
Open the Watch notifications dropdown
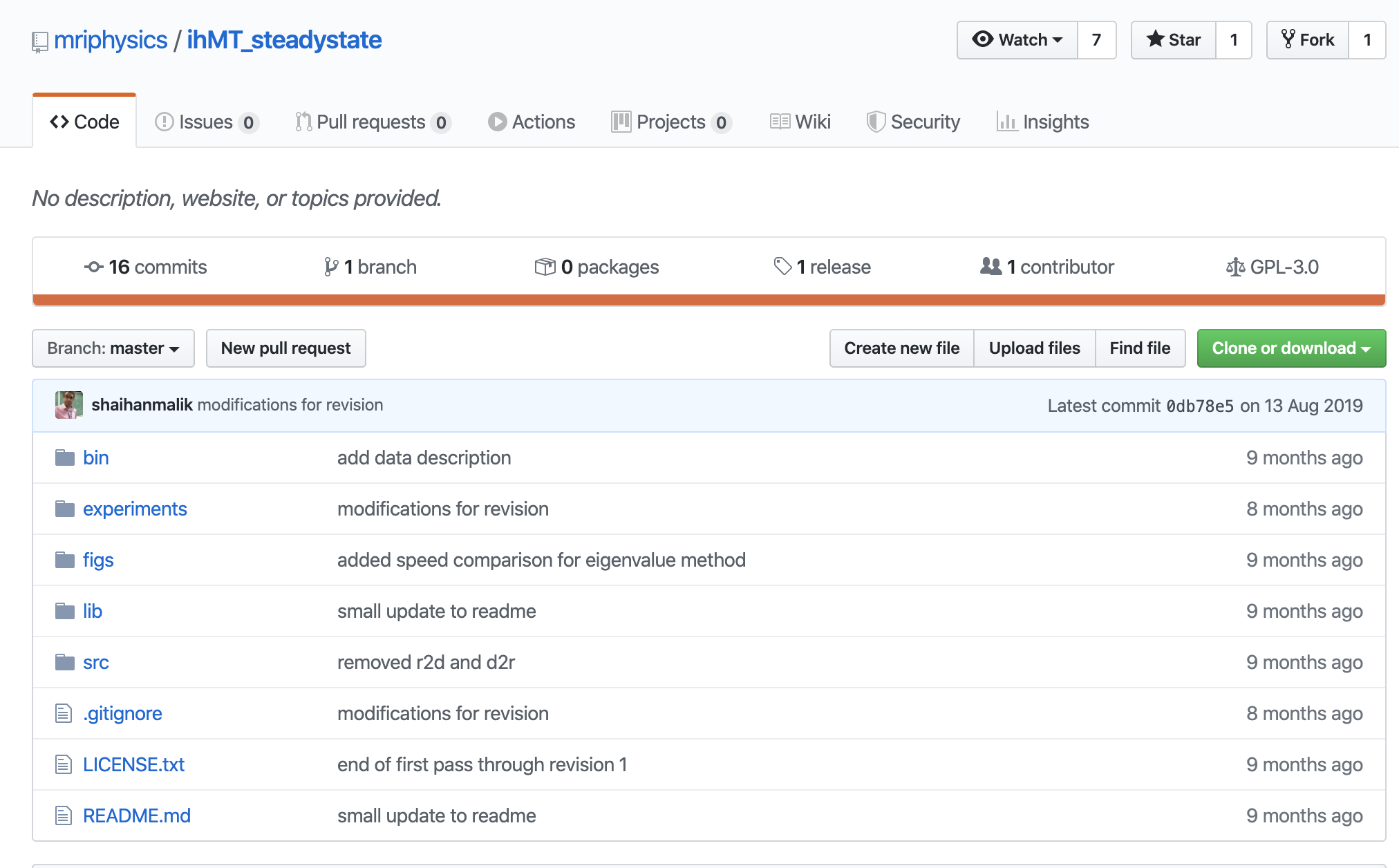pyautogui.click(x=1017, y=40)
